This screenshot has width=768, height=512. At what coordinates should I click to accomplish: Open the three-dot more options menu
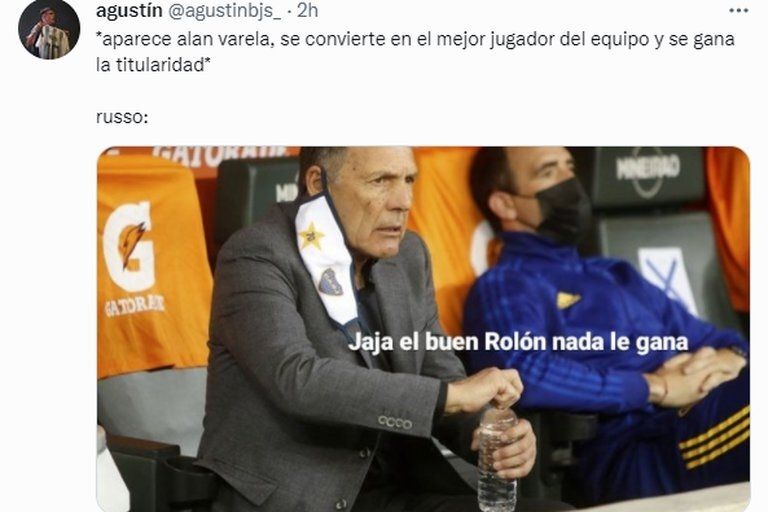[x=739, y=11]
